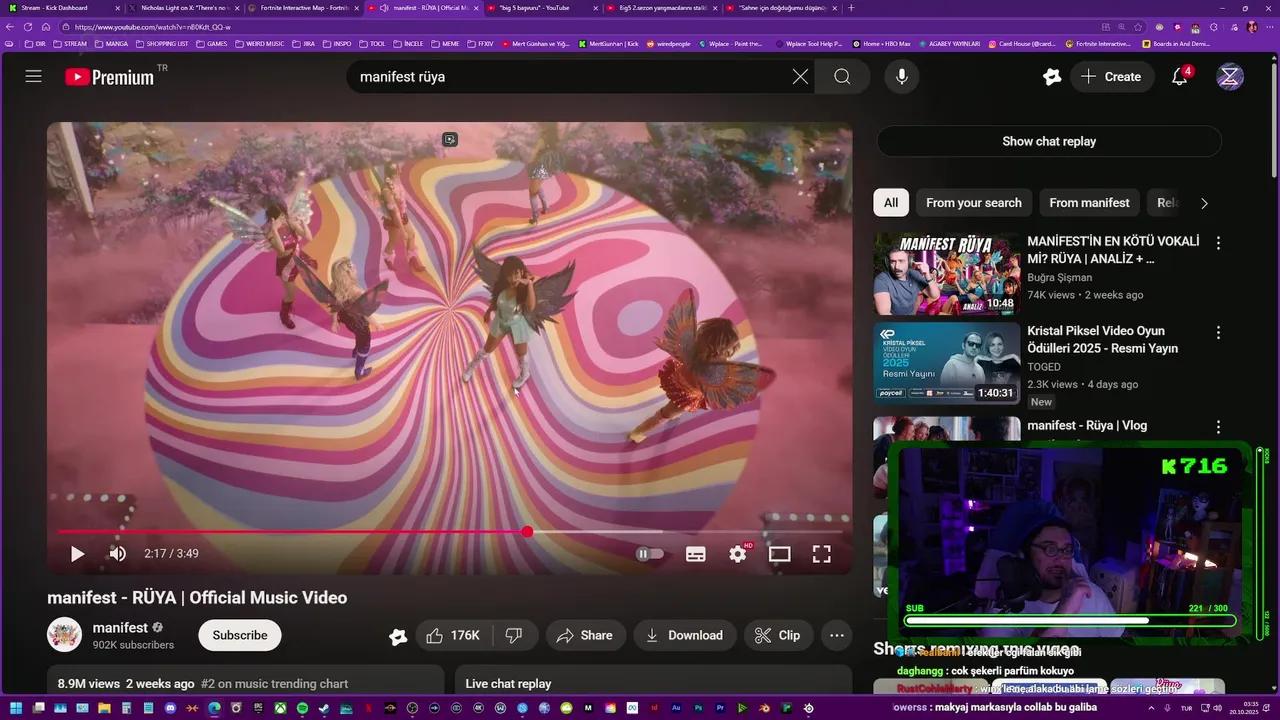Open options for Kristal Piksel video

point(1218,332)
